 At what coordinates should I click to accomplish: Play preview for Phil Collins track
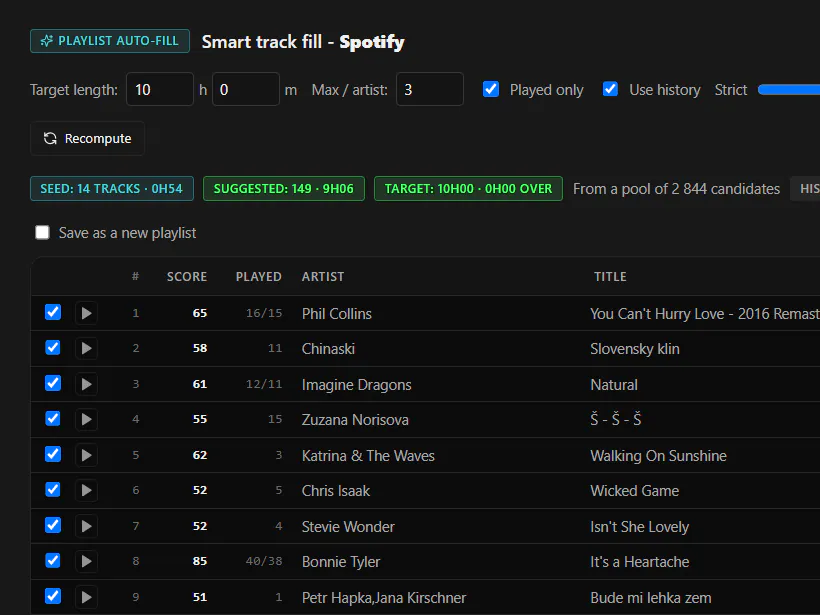coord(86,313)
